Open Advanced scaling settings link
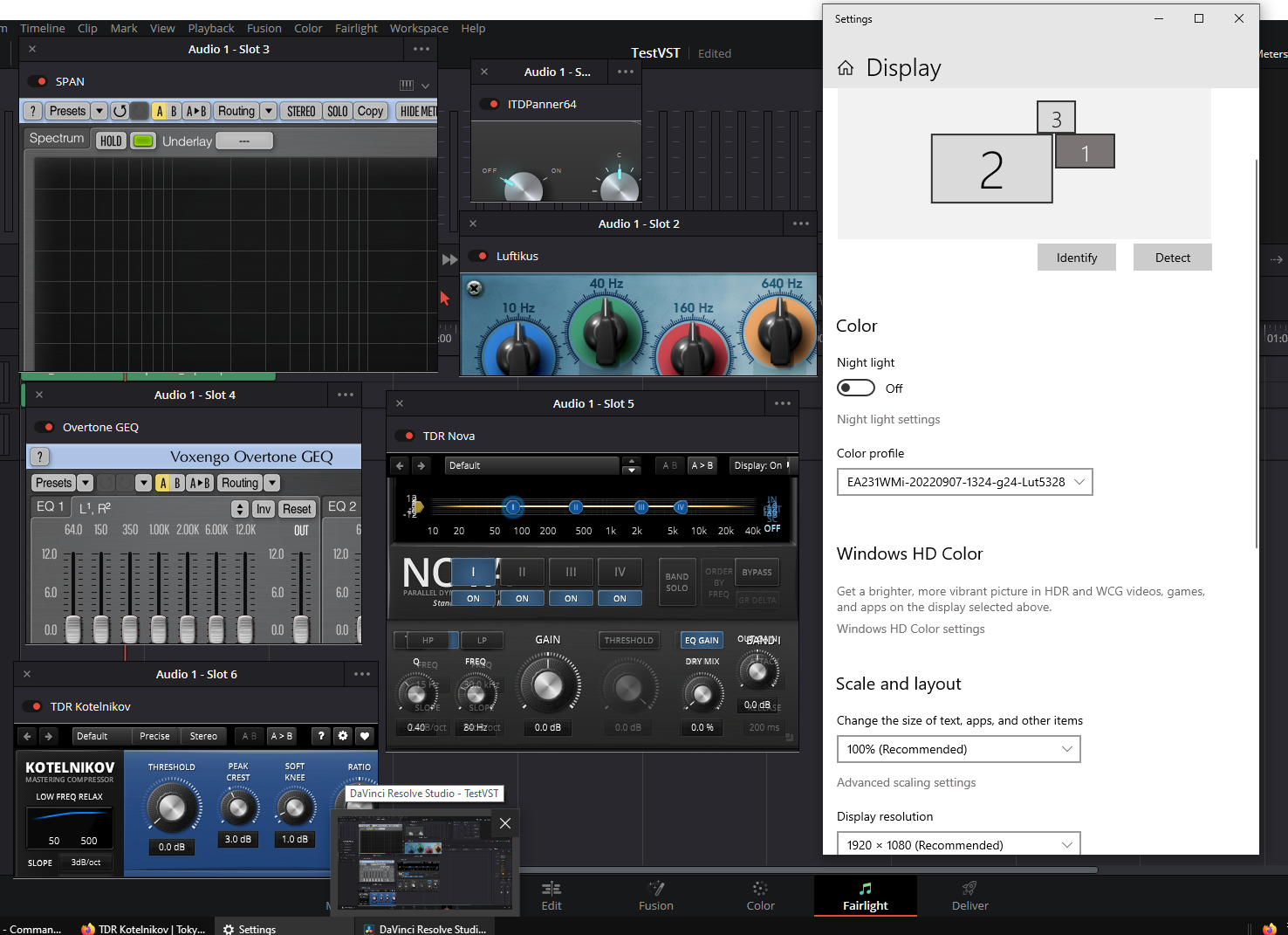 tap(907, 782)
